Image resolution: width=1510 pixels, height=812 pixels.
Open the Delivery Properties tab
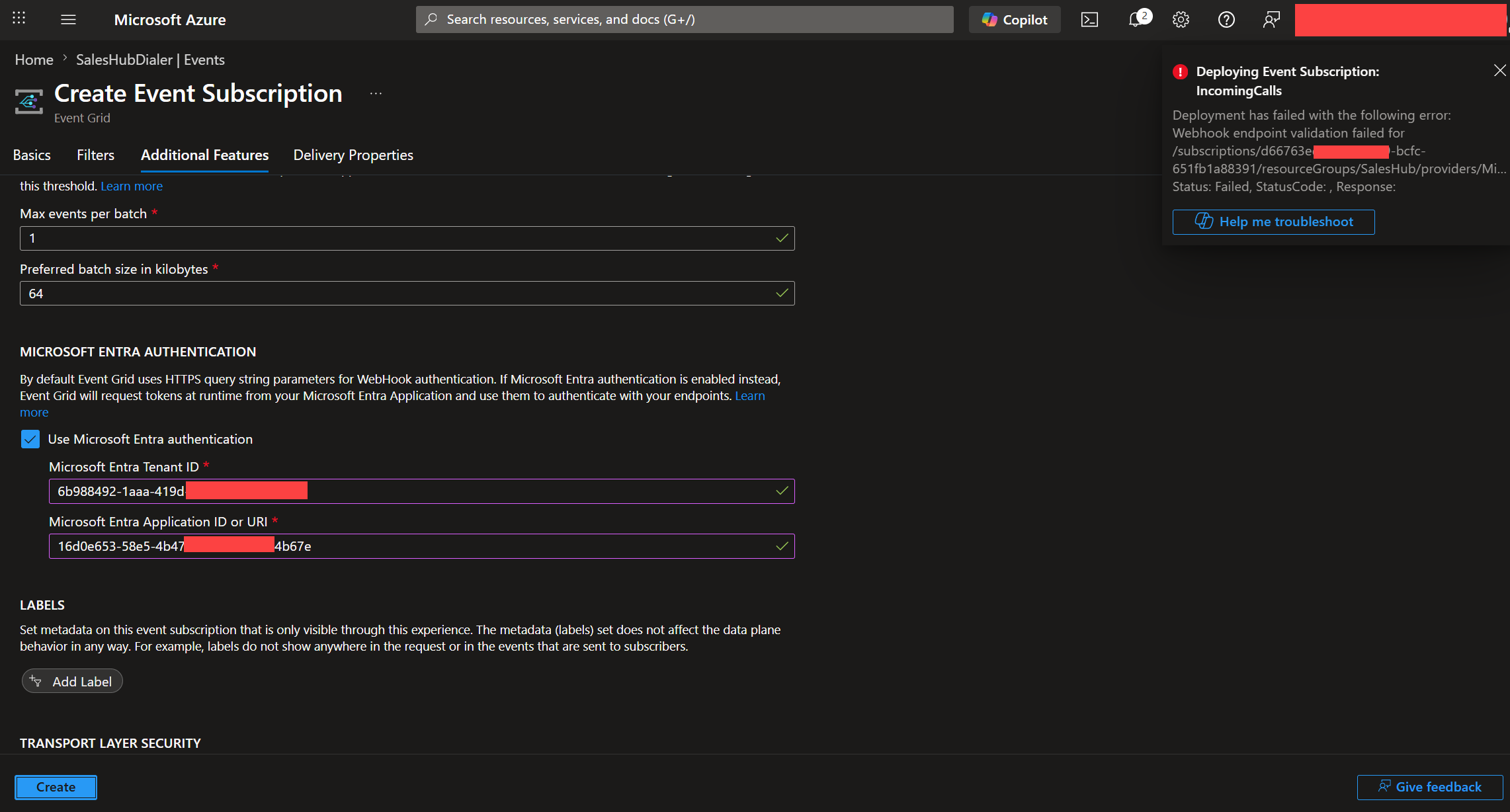point(353,155)
